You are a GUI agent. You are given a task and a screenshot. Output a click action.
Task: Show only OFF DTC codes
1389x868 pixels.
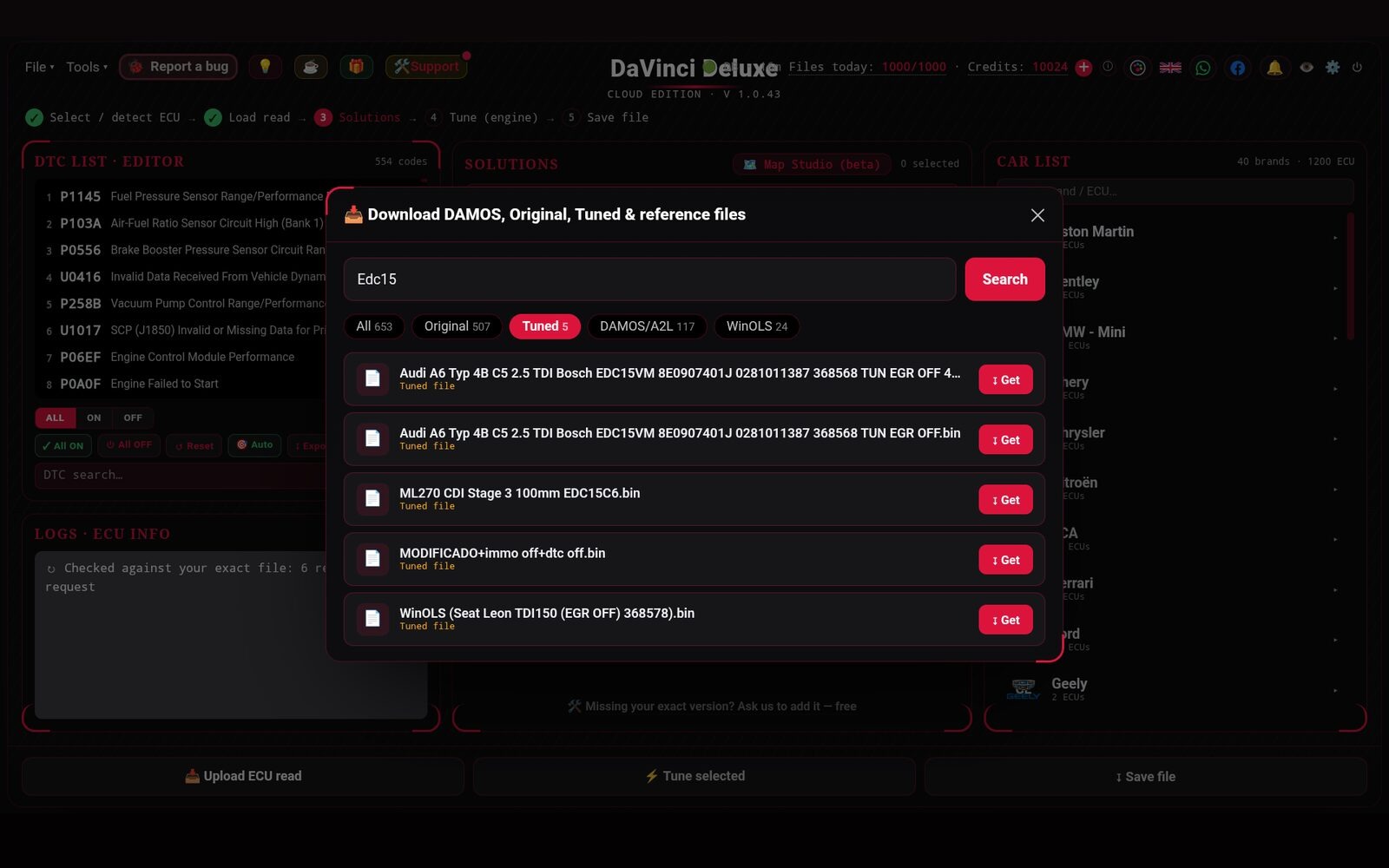(x=133, y=418)
